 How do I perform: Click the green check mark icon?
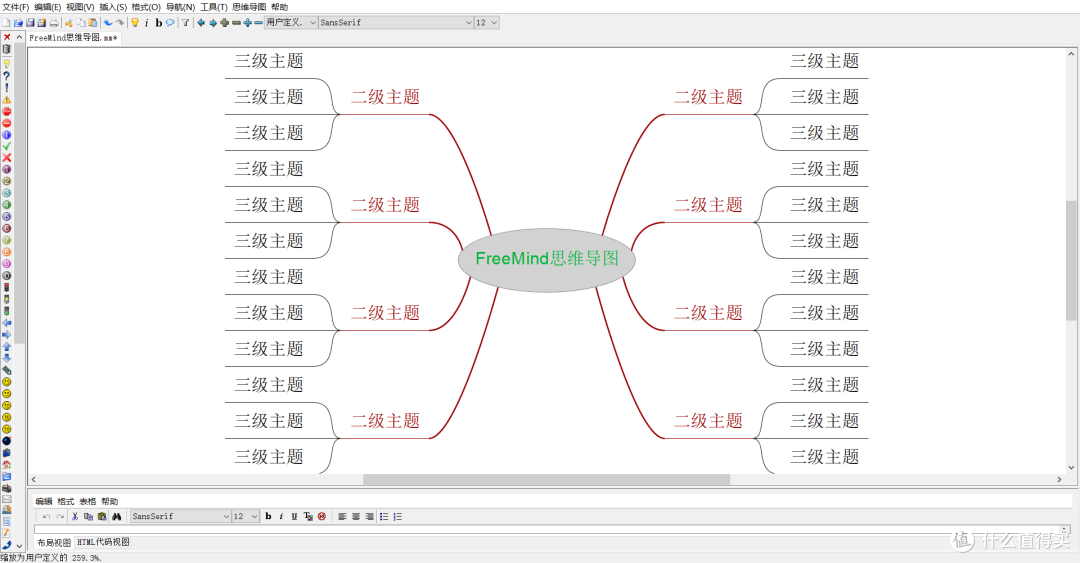[7, 146]
